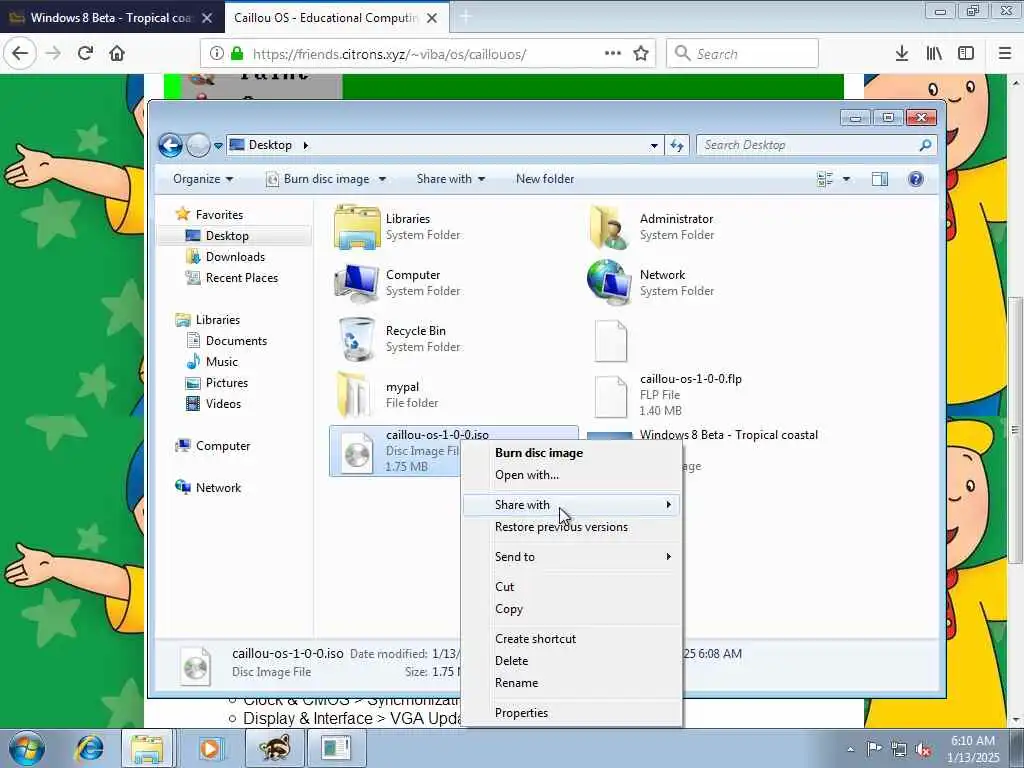
Task: Expand Share with context submenu
Action: tap(571, 505)
